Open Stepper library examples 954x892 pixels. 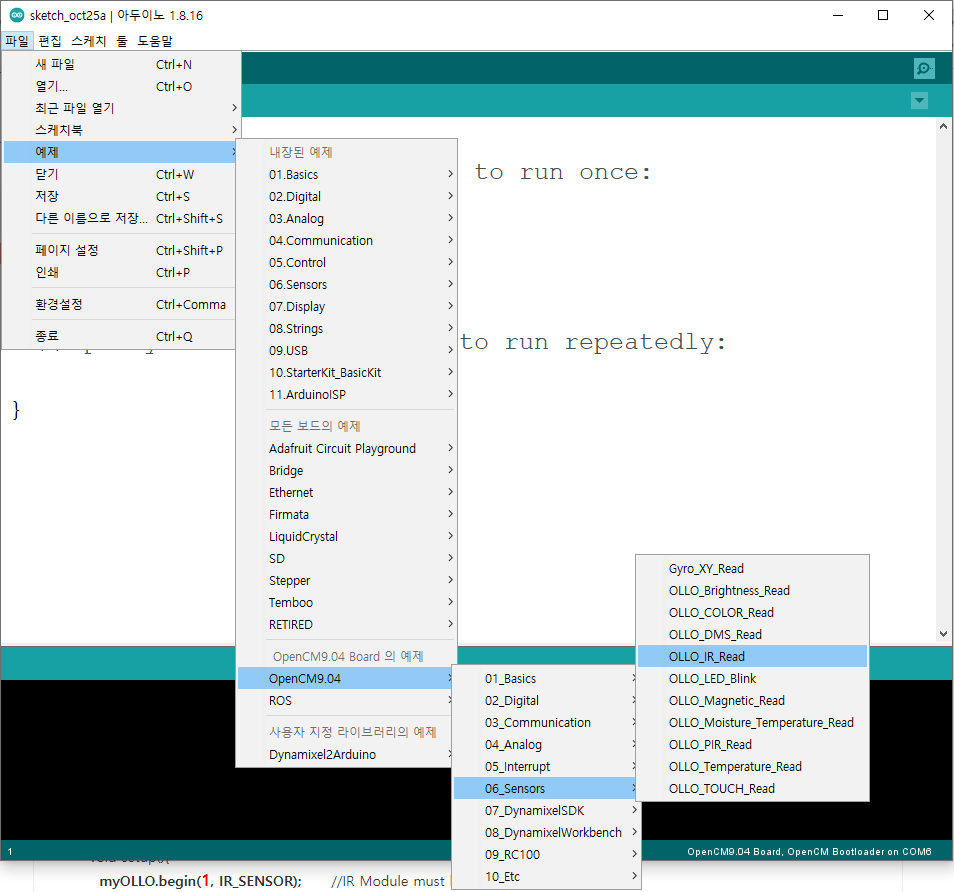[x=346, y=580]
